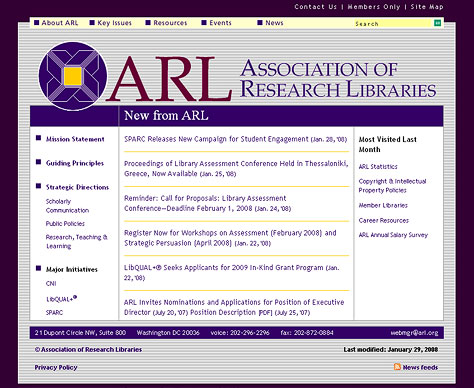474x388 pixels.
Task: Select the Public Policies sublink
Action: tap(65, 223)
